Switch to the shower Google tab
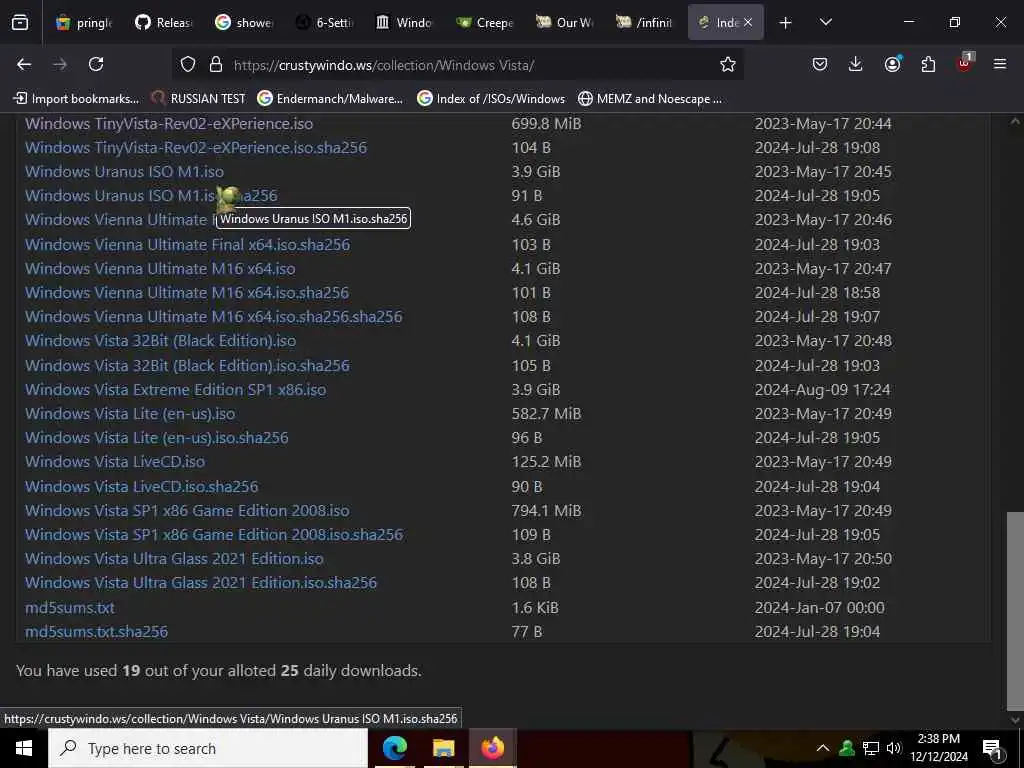The height and width of the screenshot is (768, 1024). (x=245, y=23)
